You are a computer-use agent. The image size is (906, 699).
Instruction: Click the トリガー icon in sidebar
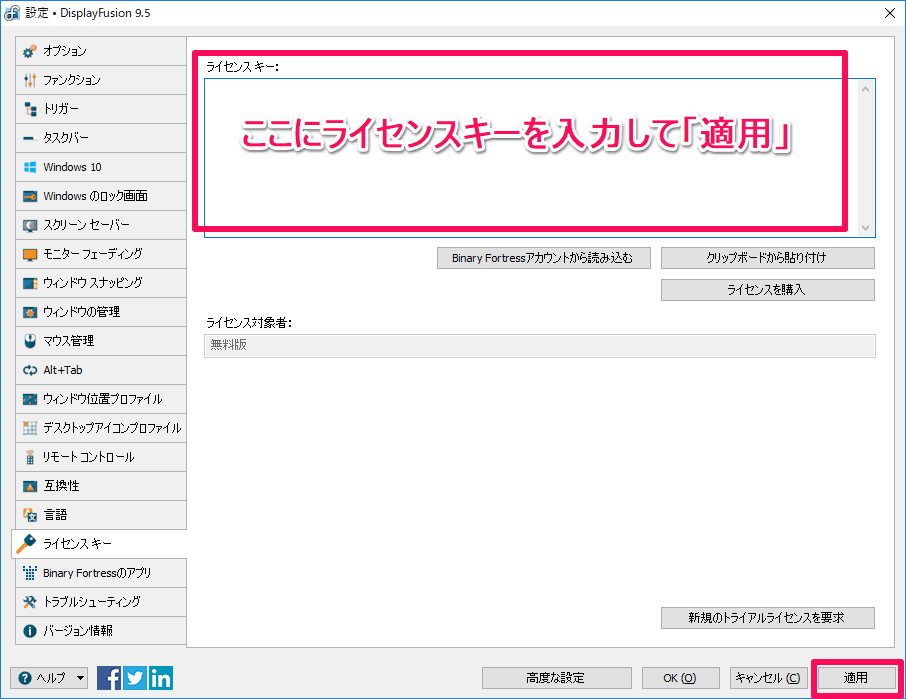30,109
